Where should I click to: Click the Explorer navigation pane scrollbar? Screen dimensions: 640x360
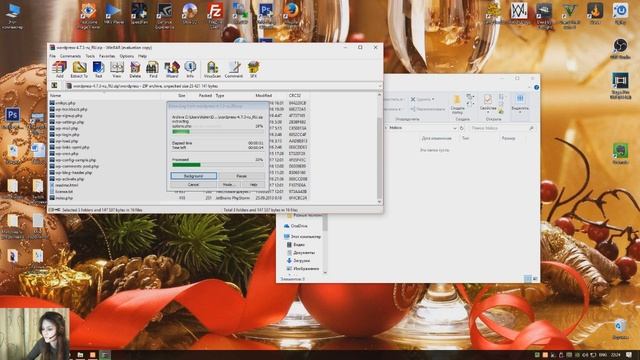click(x=325, y=244)
